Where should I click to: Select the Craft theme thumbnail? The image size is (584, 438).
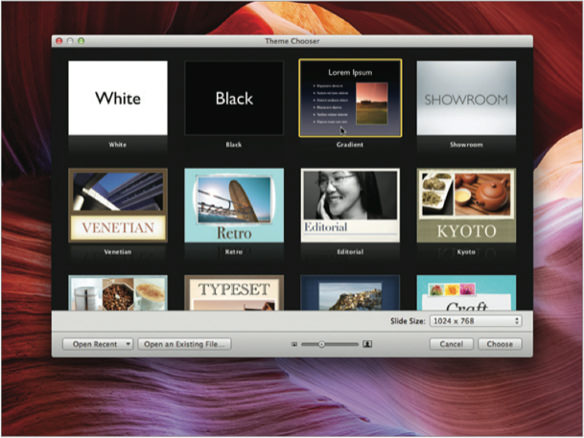(466, 293)
